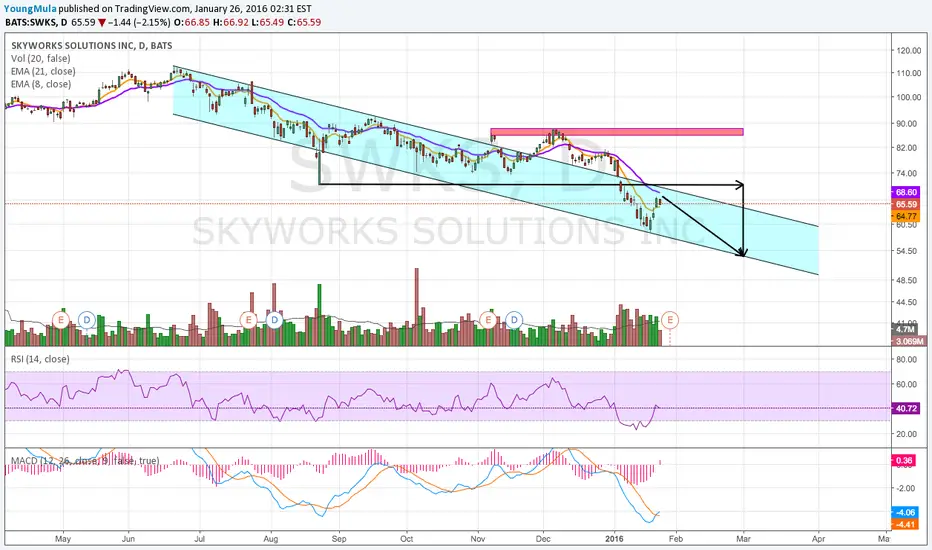Image resolution: width=932 pixels, height=550 pixels.
Task: Click the 2016 label on time axis
Action: (x=615, y=539)
